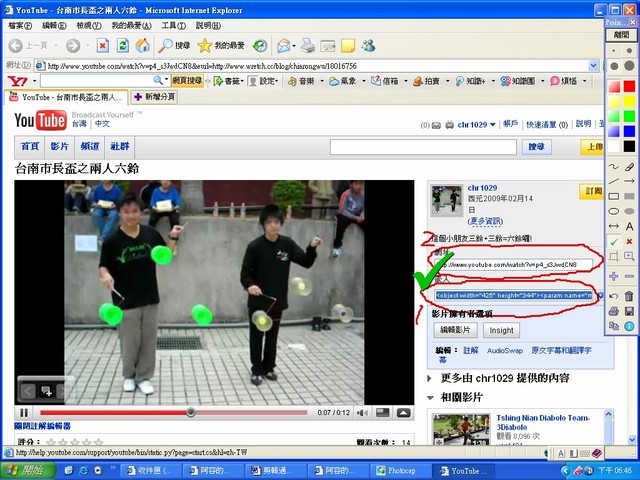Click the IE Back arrow button

point(15,46)
